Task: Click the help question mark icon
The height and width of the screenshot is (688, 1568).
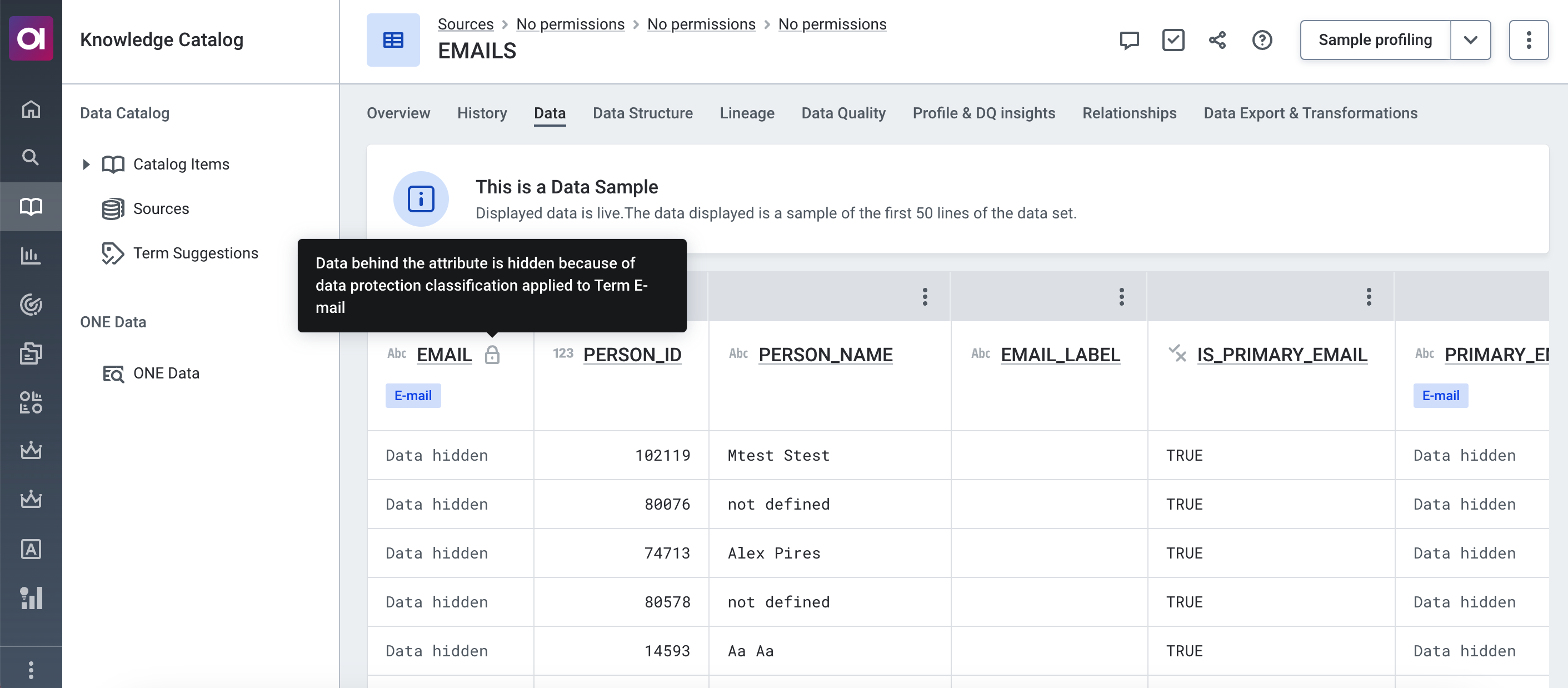Action: [1263, 40]
